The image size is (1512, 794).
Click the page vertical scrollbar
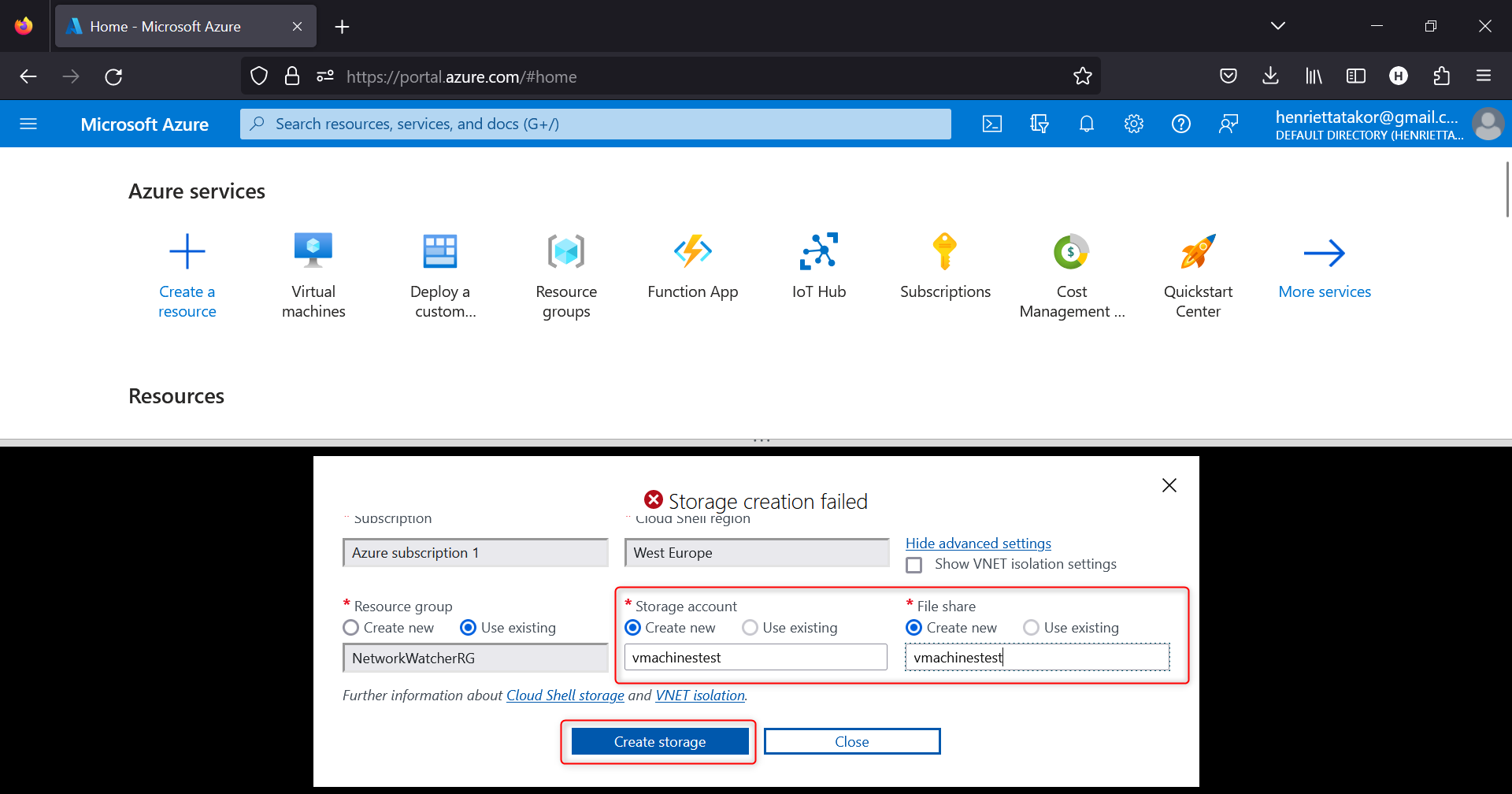point(1507,189)
